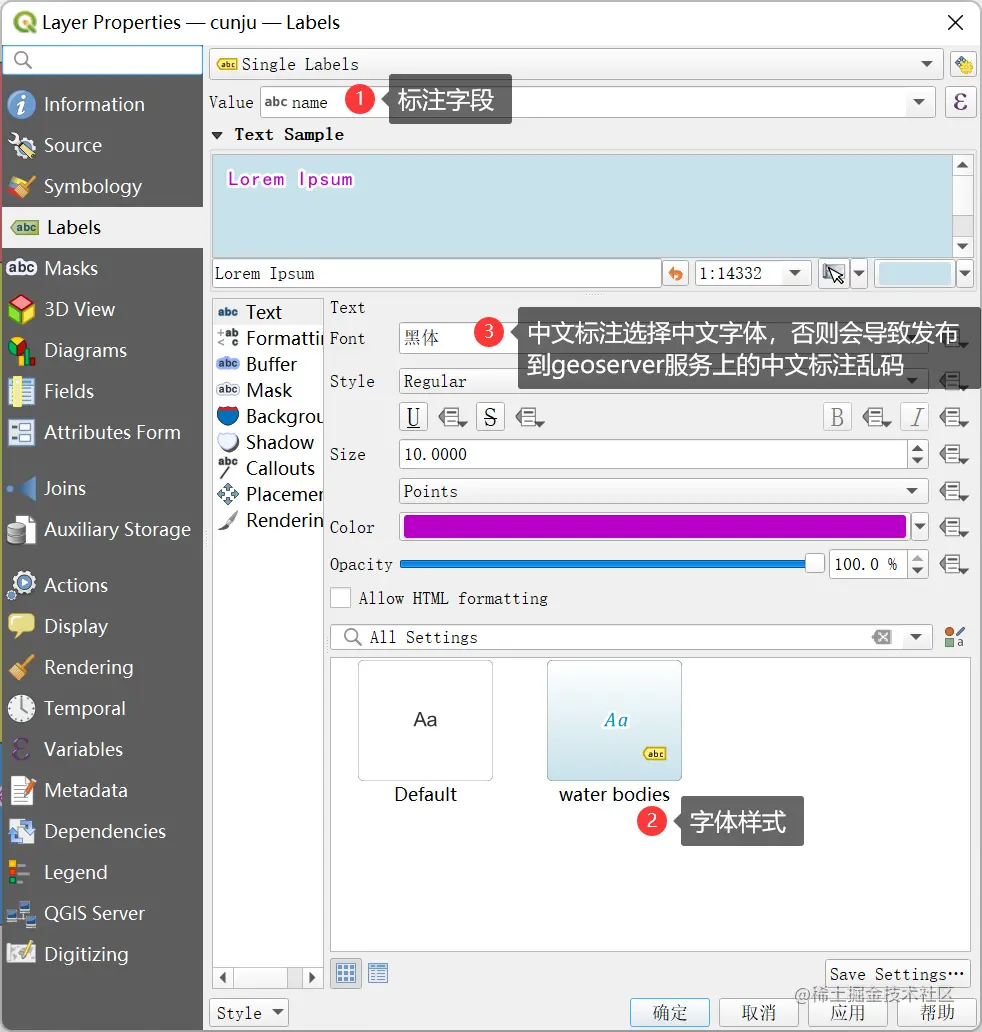Screen dimensions: 982x1032
Task: Select the Callouts settings tab
Action: (268, 468)
